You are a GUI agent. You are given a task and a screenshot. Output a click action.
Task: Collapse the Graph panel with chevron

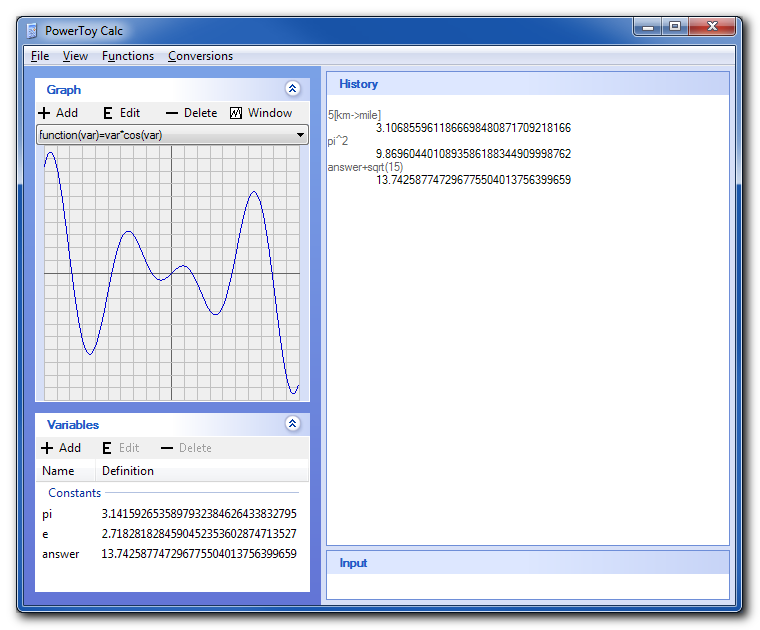pyautogui.click(x=292, y=88)
